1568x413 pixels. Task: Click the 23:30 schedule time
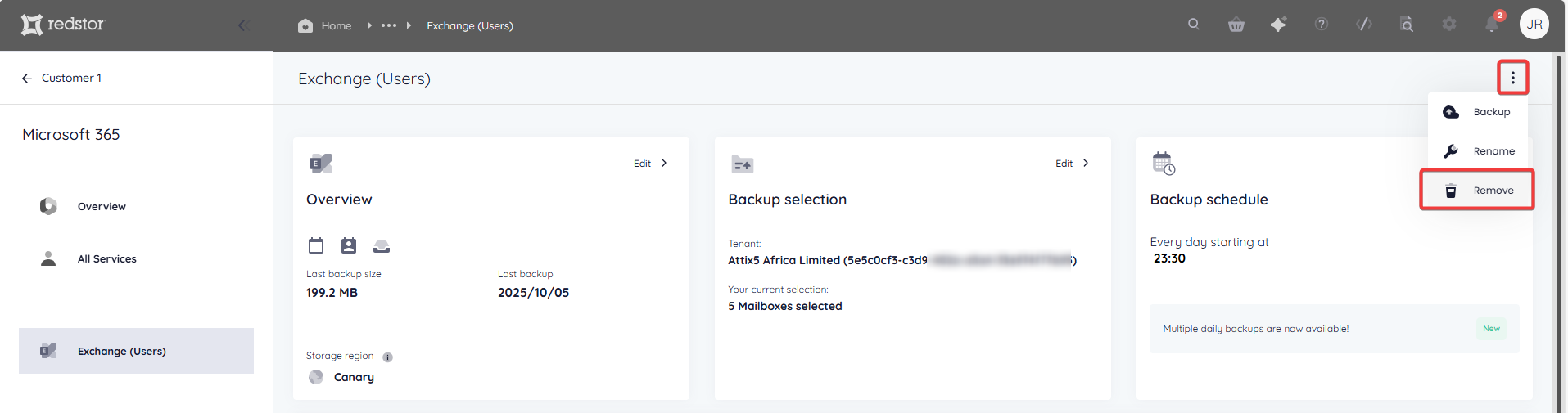[1169, 258]
